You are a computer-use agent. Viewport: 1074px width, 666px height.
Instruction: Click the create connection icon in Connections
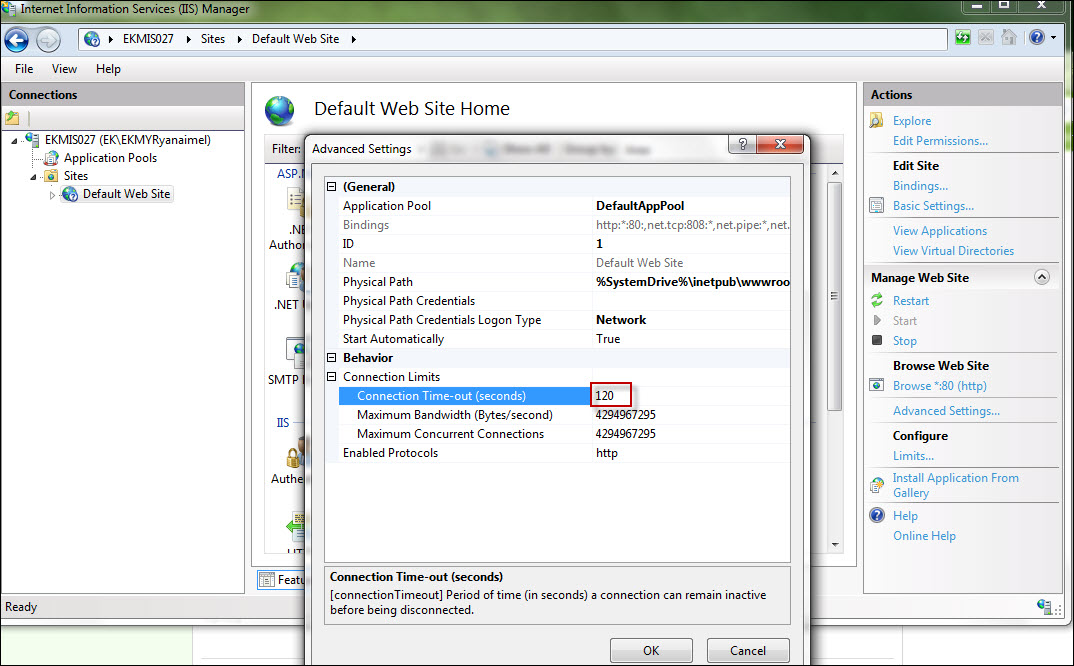tap(12, 118)
